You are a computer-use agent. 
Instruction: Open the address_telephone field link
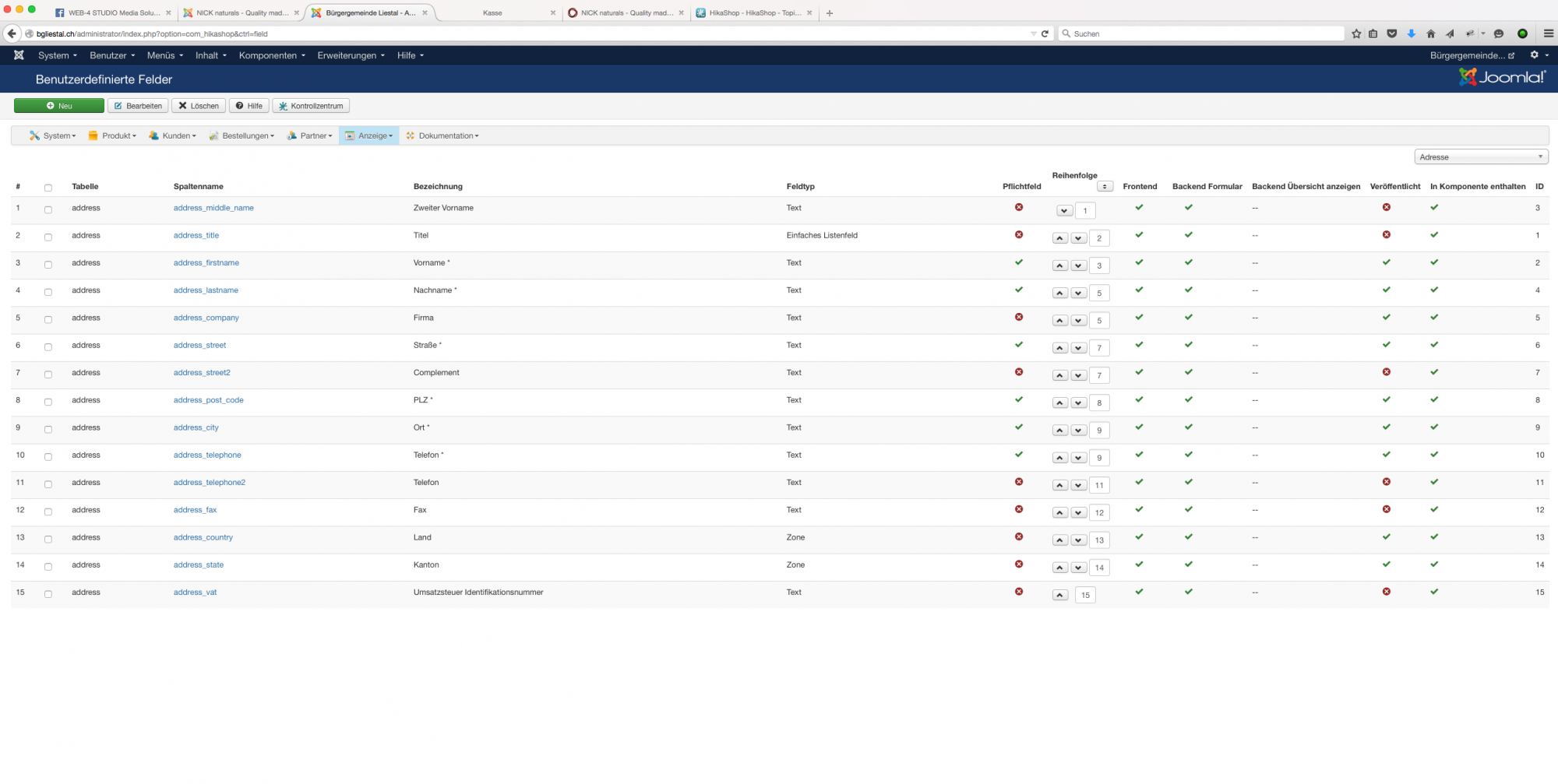tap(207, 455)
